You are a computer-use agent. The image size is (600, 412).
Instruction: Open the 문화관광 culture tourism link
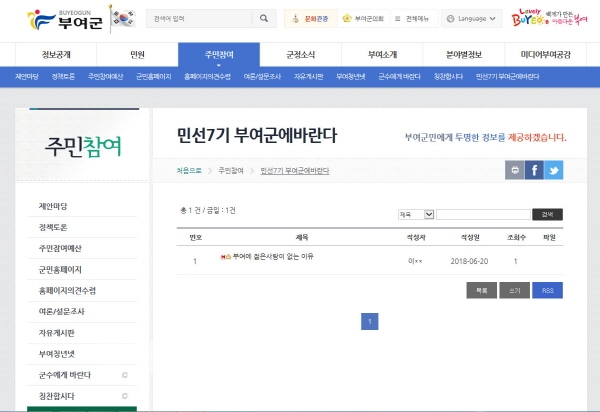[x=309, y=18]
